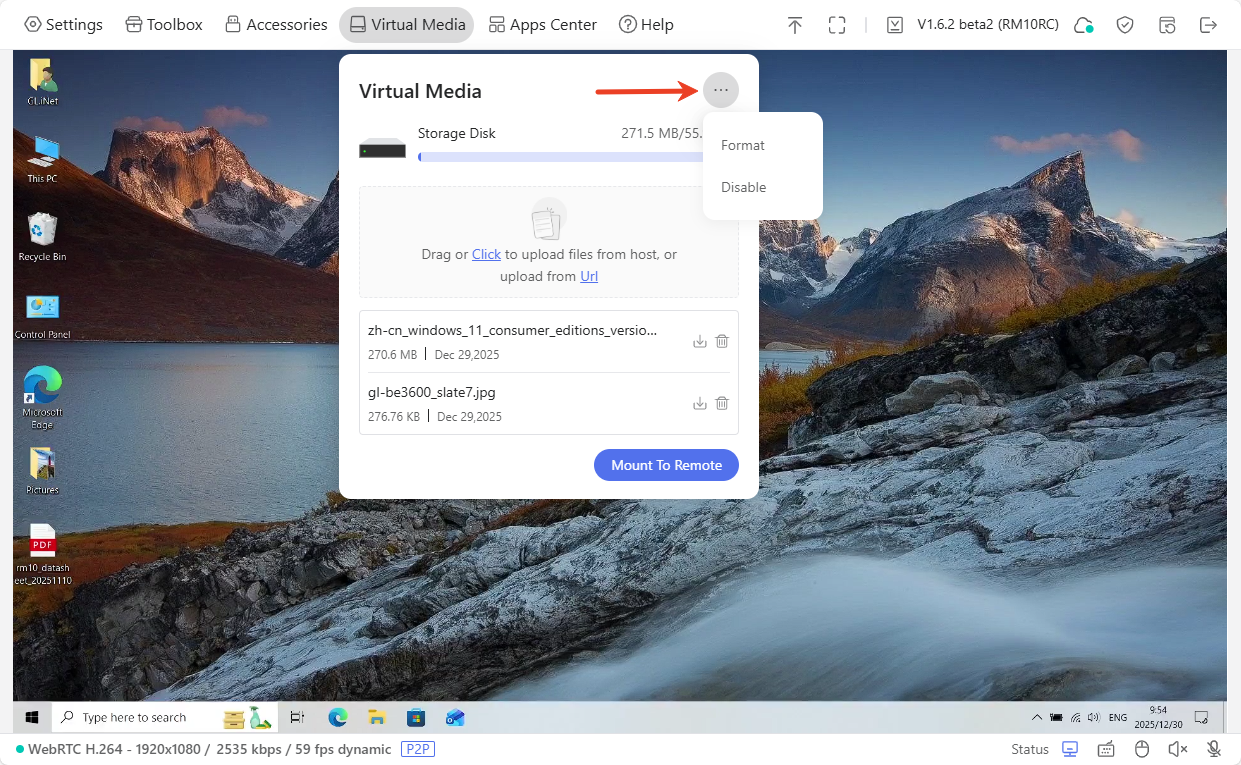
Task: Toggle the muted speaker audio icon
Action: (x=1178, y=749)
